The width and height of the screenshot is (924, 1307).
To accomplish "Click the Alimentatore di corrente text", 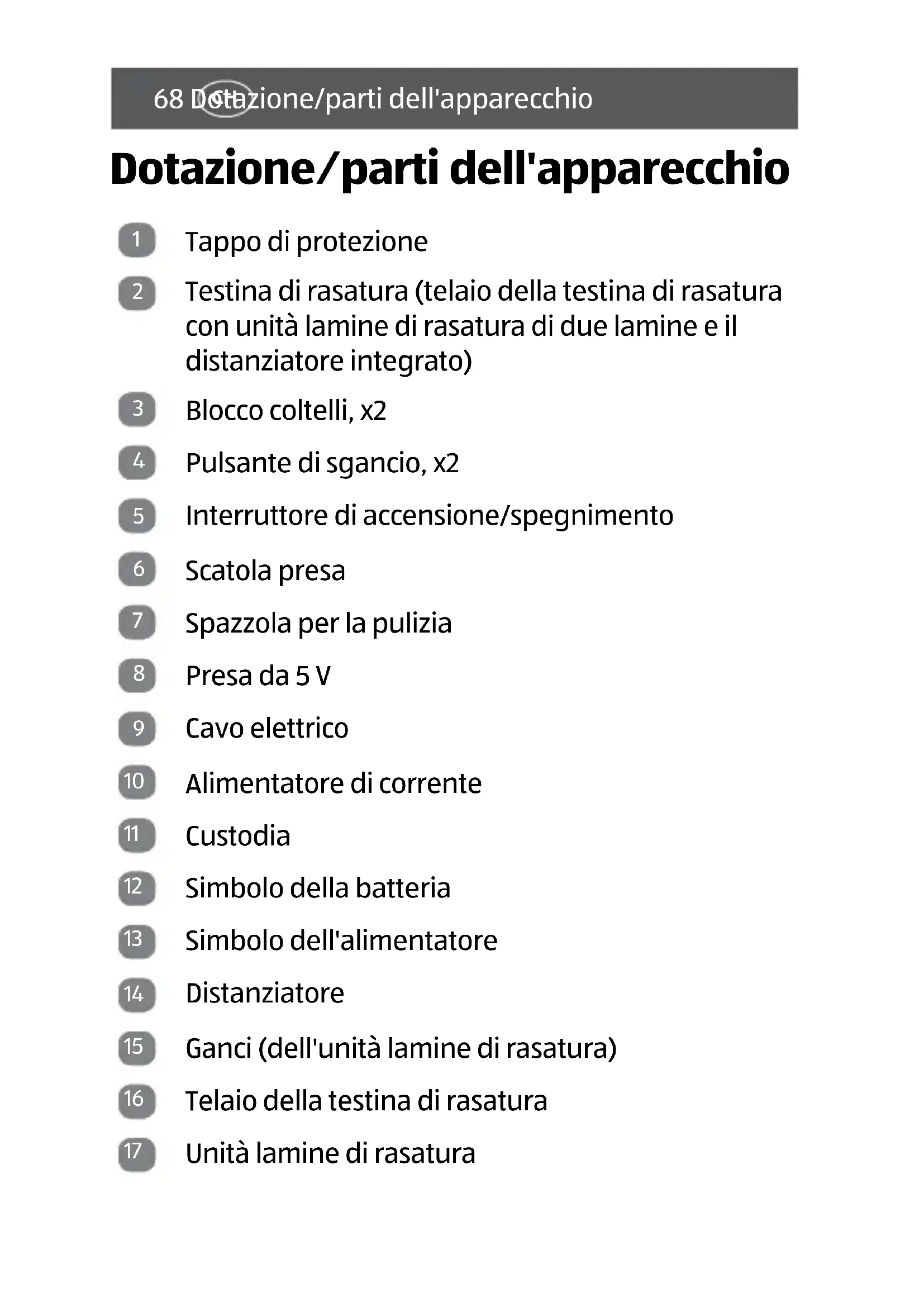I will 334,783.
